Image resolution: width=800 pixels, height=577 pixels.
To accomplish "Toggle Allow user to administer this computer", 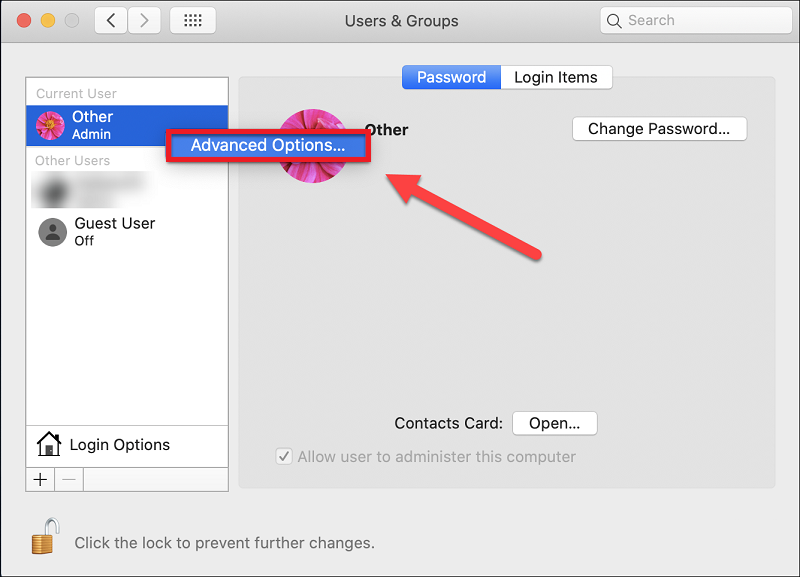I will point(285,457).
